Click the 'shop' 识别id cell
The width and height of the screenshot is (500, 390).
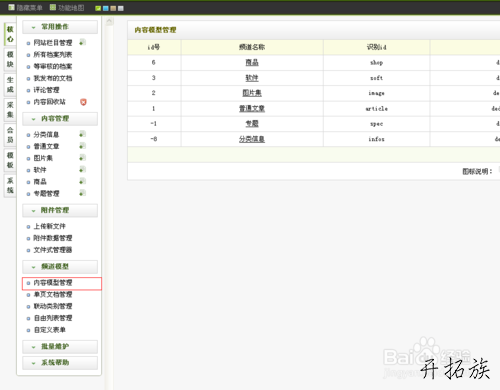376,62
